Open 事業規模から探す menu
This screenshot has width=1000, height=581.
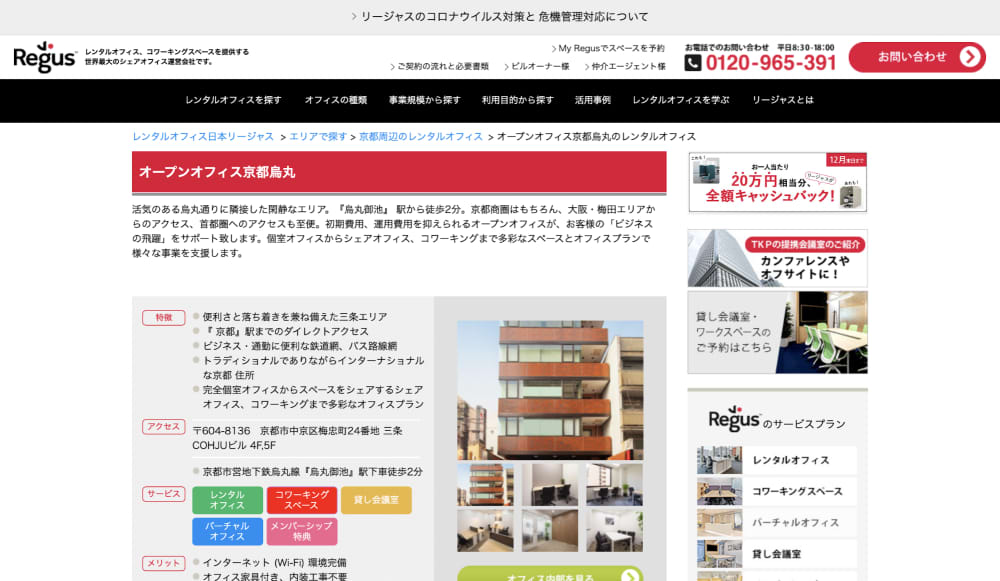tap(424, 100)
